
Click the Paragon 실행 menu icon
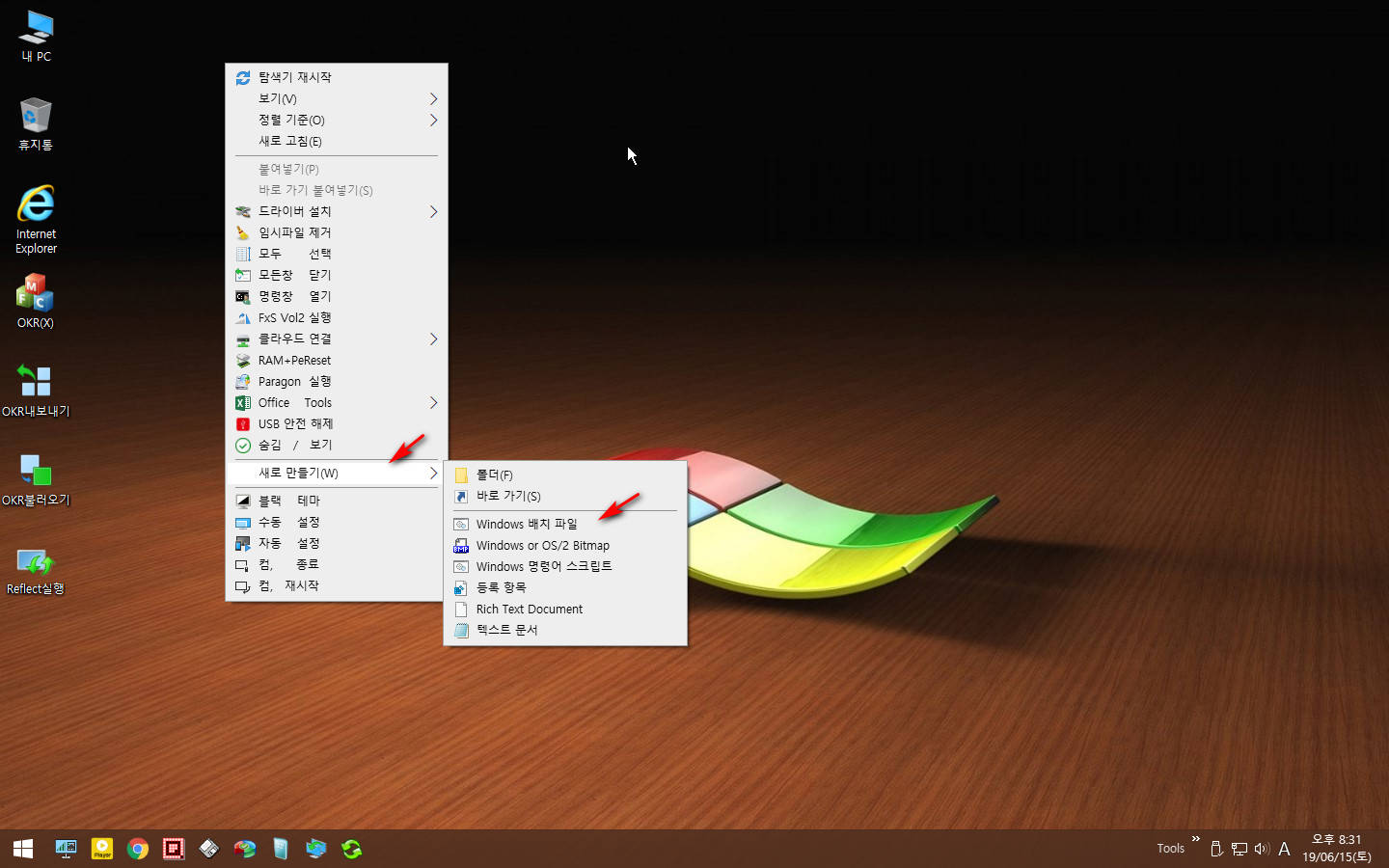(x=243, y=381)
